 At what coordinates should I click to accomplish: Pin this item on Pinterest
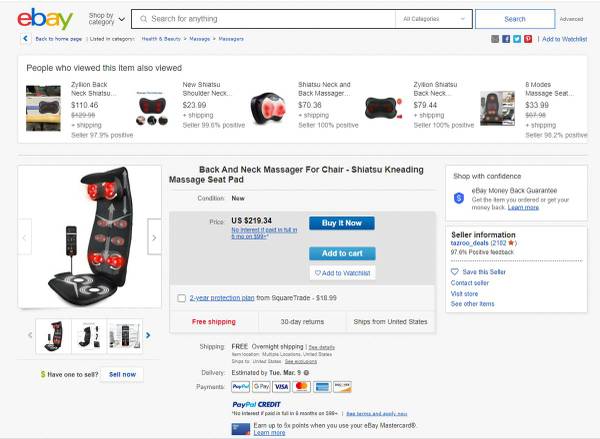pos(527,39)
